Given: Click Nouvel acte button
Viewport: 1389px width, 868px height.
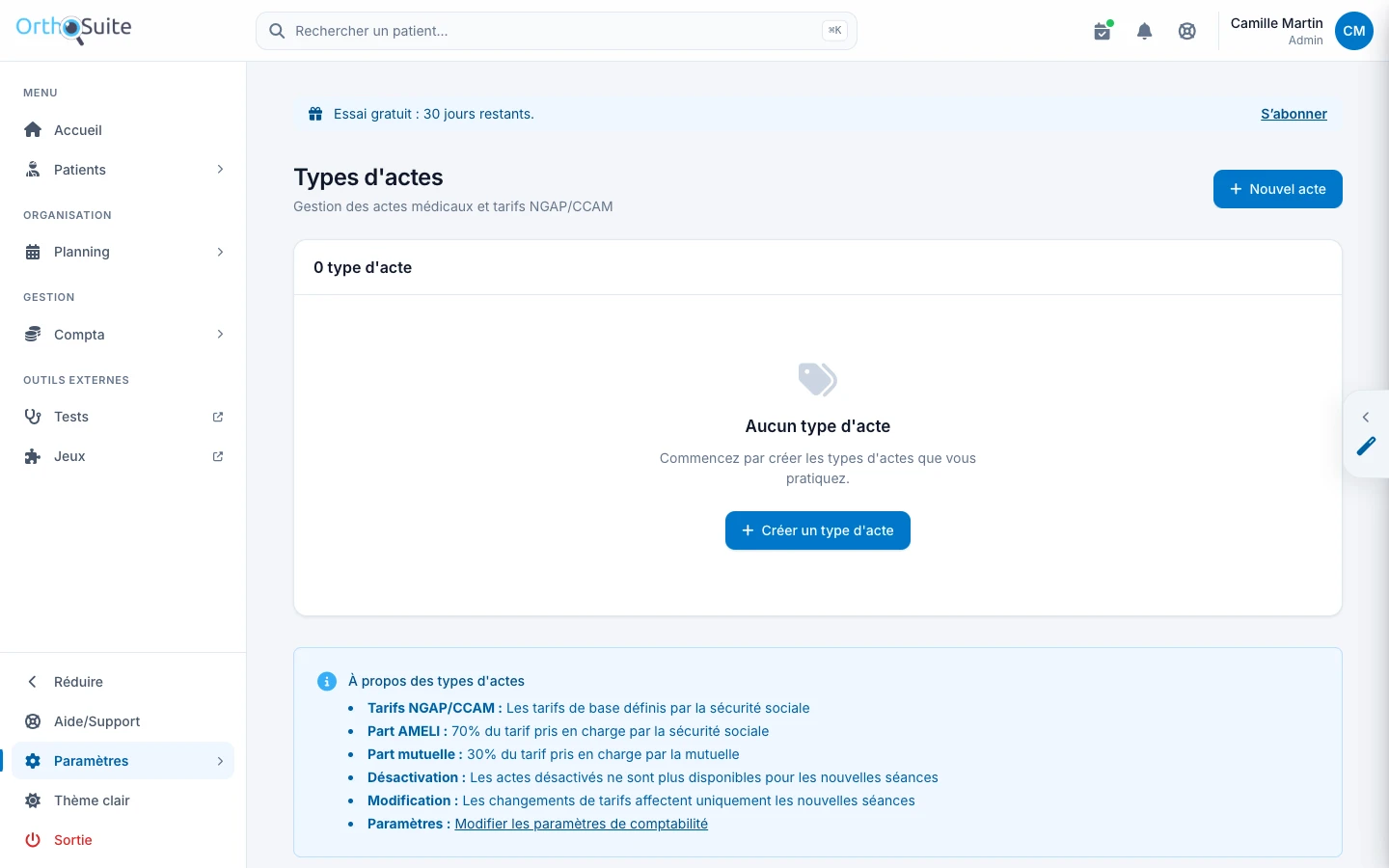Looking at the screenshot, I should point(1278,189).
